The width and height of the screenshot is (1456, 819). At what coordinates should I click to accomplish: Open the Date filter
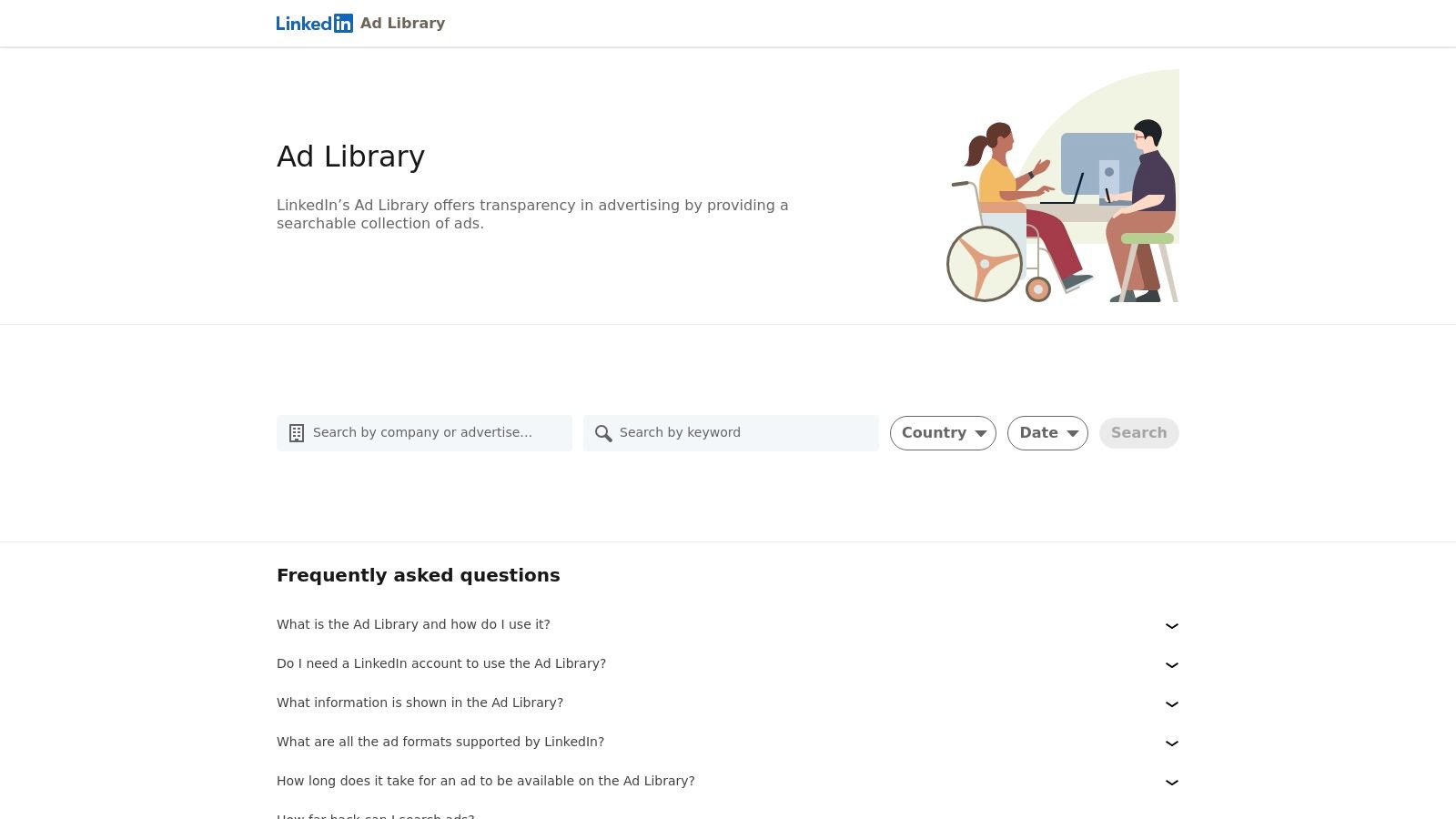[x=1047, y=433]
